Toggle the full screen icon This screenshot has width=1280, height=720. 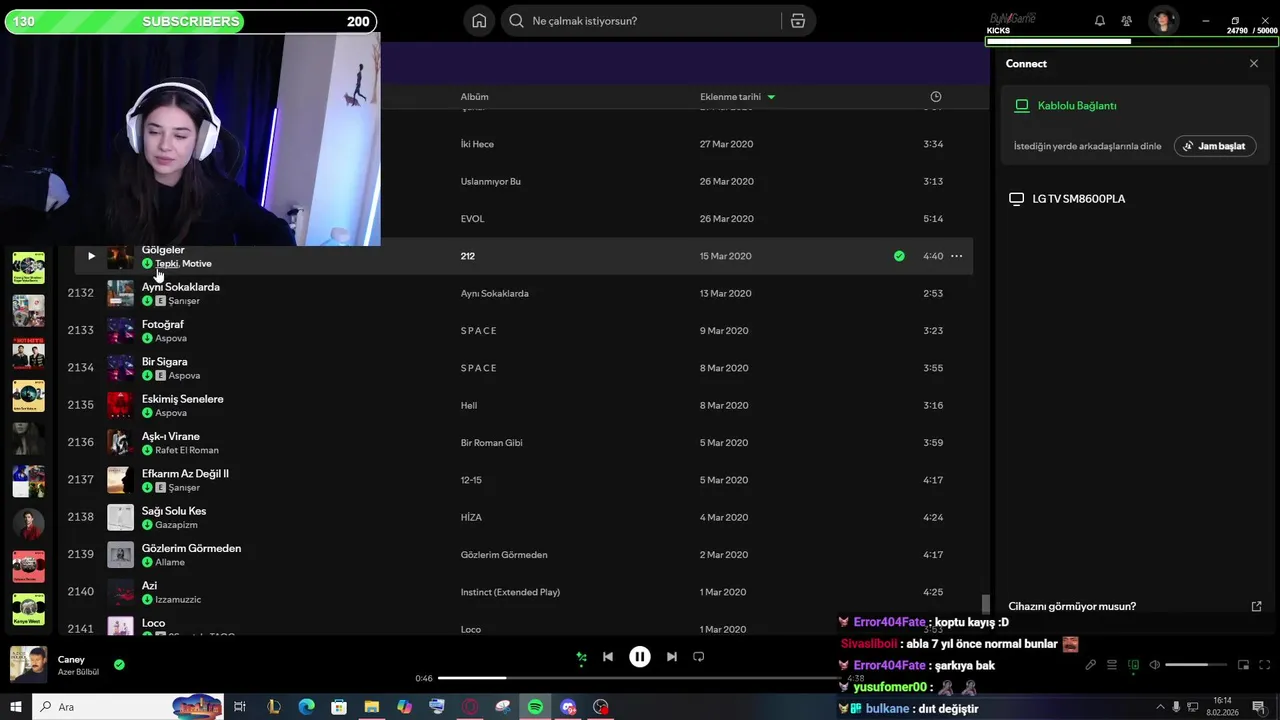[x=1265, y=665]
